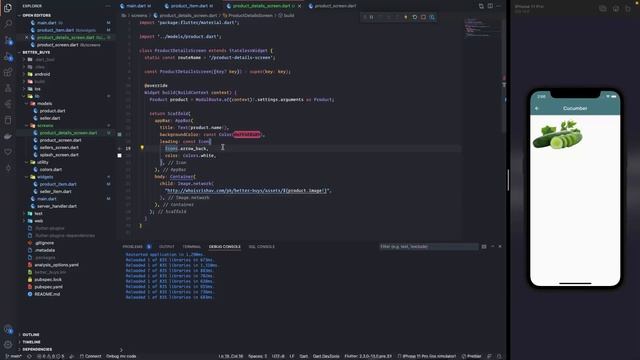Open the Accounts menu in activity bar
The height and width of the screenshot is (360, 640).
(x=8, y=329)
